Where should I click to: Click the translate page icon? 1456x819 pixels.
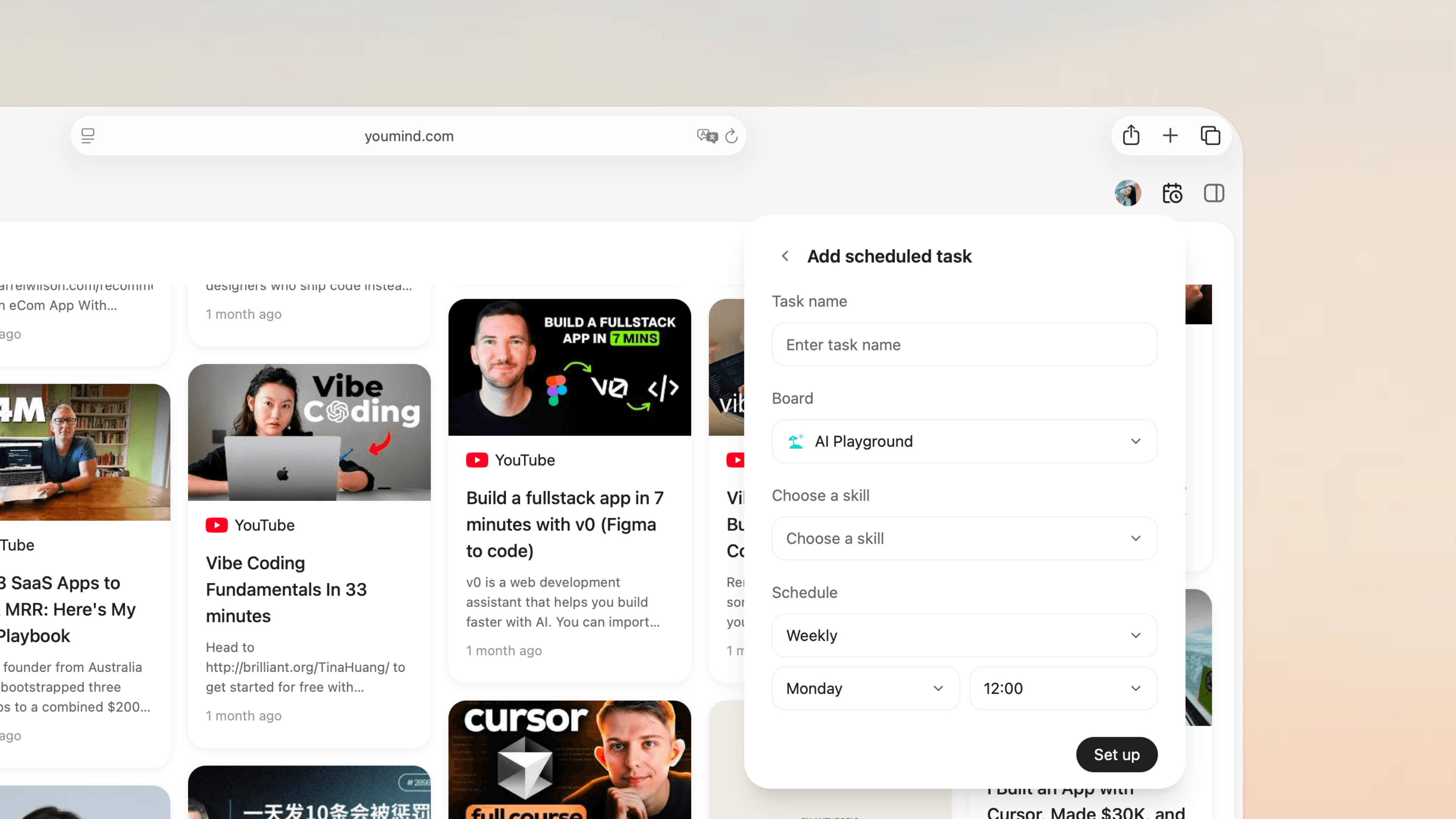(707, 136)
